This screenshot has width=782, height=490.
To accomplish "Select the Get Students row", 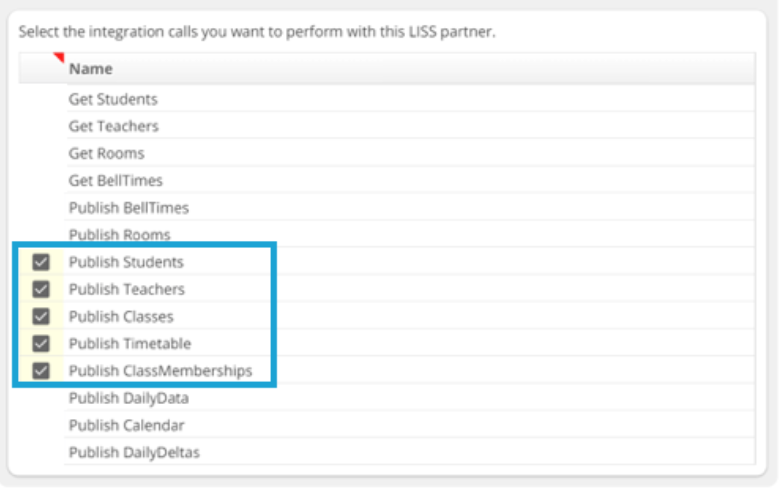I will coord(113,99).
